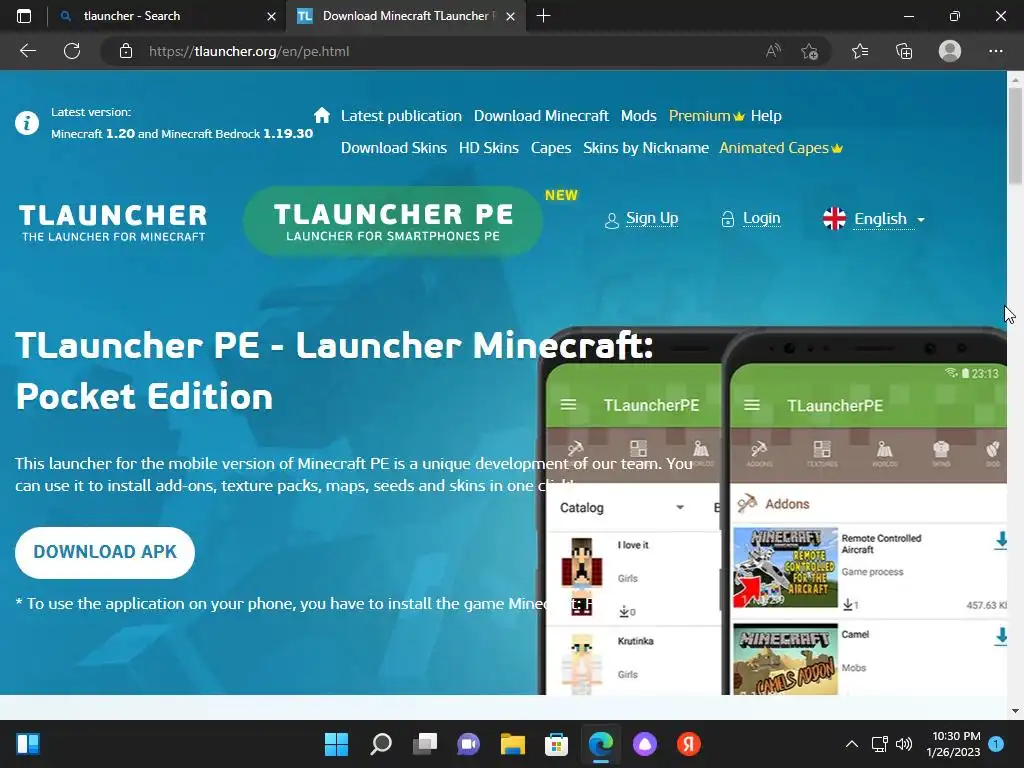The height and width of the screenshot is (768, 1024).
Task: Open the Mods menu link
Action: click(x=639, y=116)
